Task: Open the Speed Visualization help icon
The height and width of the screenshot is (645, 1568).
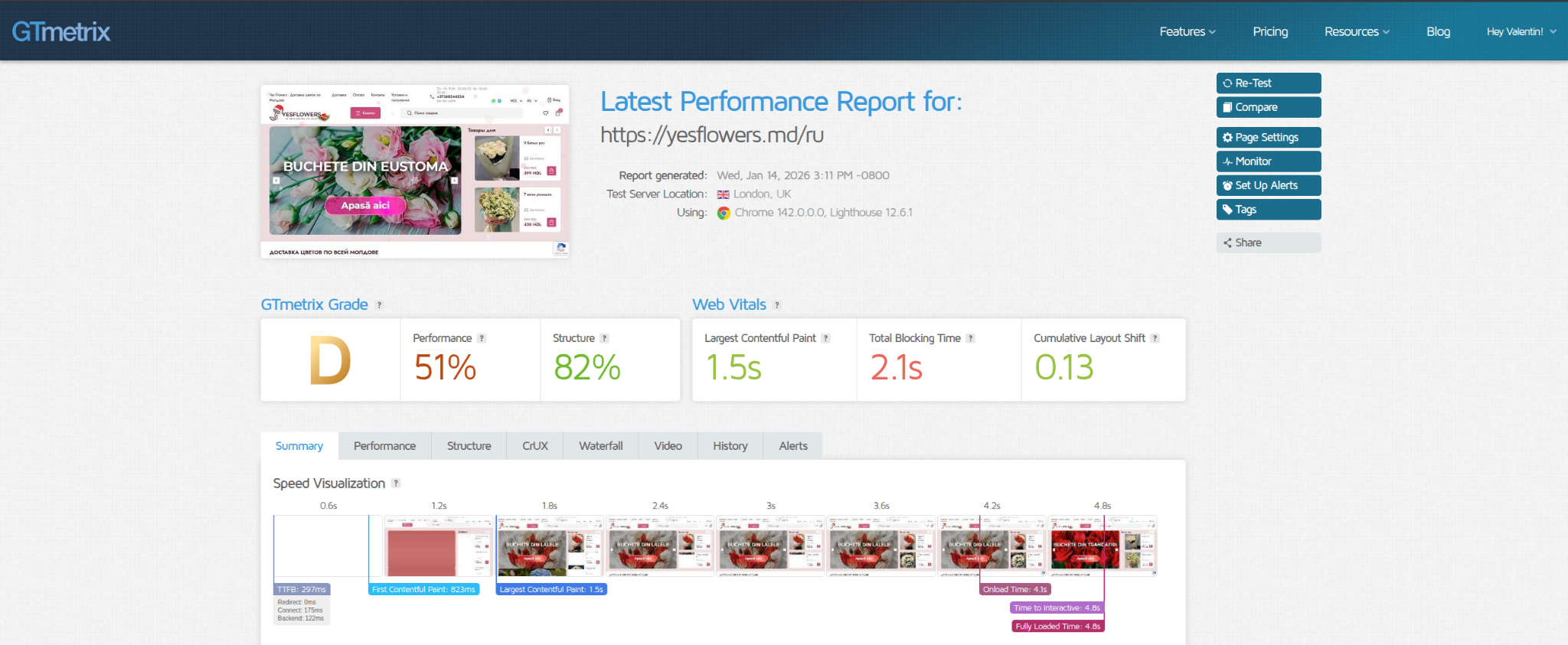Action: pos(396,484)
